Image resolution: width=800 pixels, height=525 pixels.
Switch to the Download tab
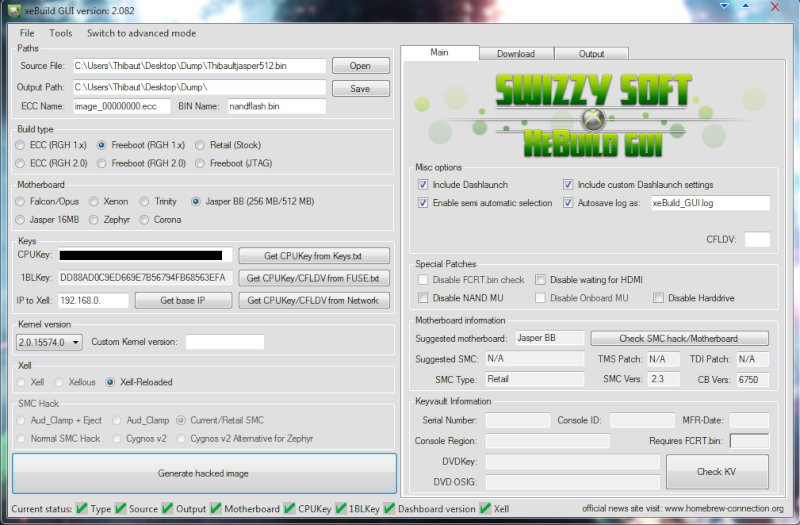[x=516, y=54]
